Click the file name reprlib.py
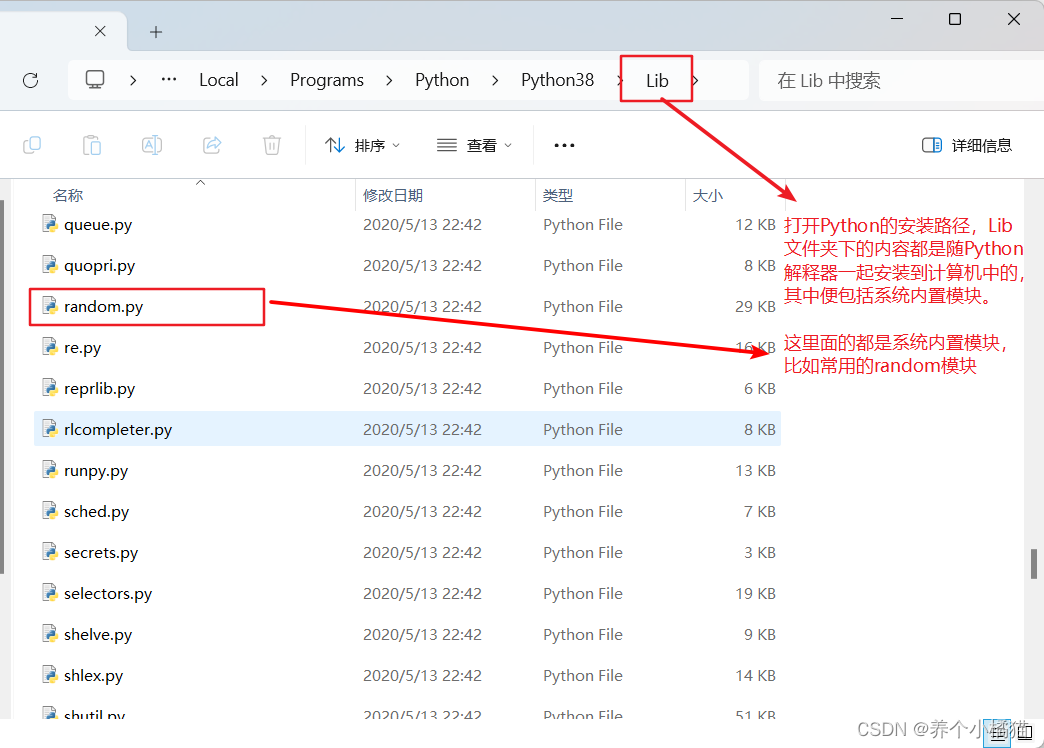 click(x=99, y=389)
